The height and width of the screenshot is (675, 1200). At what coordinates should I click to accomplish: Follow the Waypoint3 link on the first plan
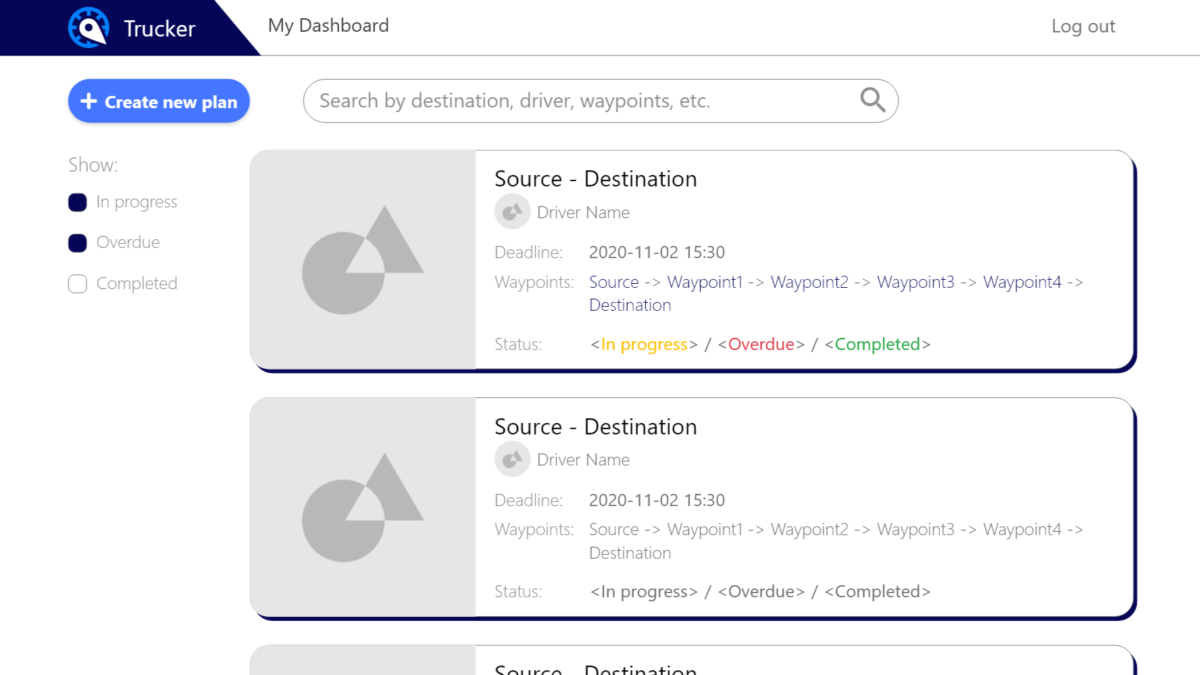pos(916,282)
